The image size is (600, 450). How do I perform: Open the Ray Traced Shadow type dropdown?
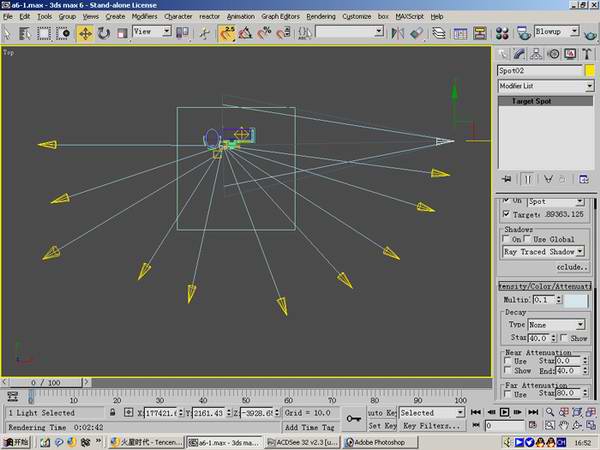click(x=580, y=252)
